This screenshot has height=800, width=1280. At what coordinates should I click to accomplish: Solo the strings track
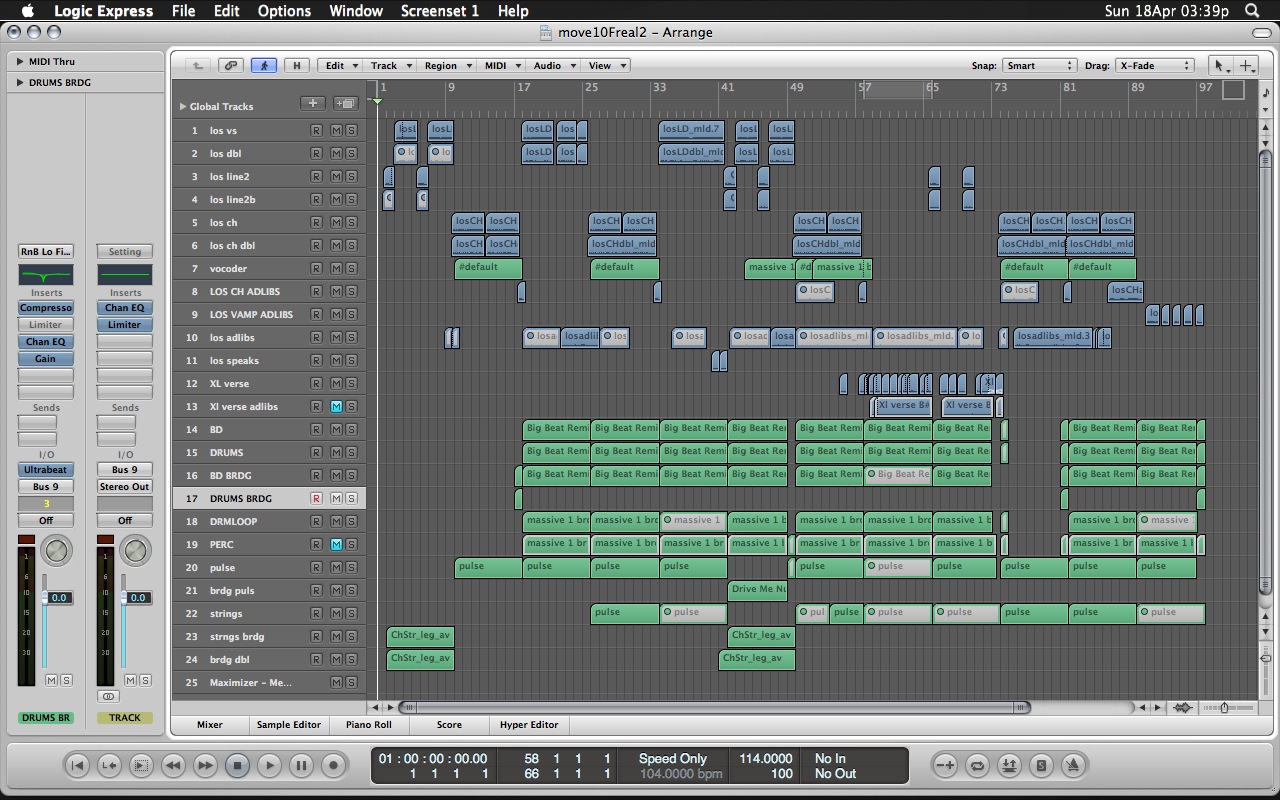pos(351,614)
